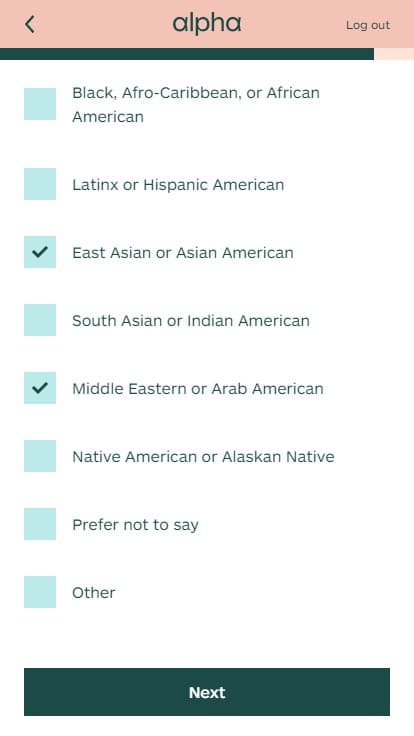The height and width of the screenshot is (736, 414).
Task: Select the Latinx or Hispanic American checkbox
Action: point(40,184)
